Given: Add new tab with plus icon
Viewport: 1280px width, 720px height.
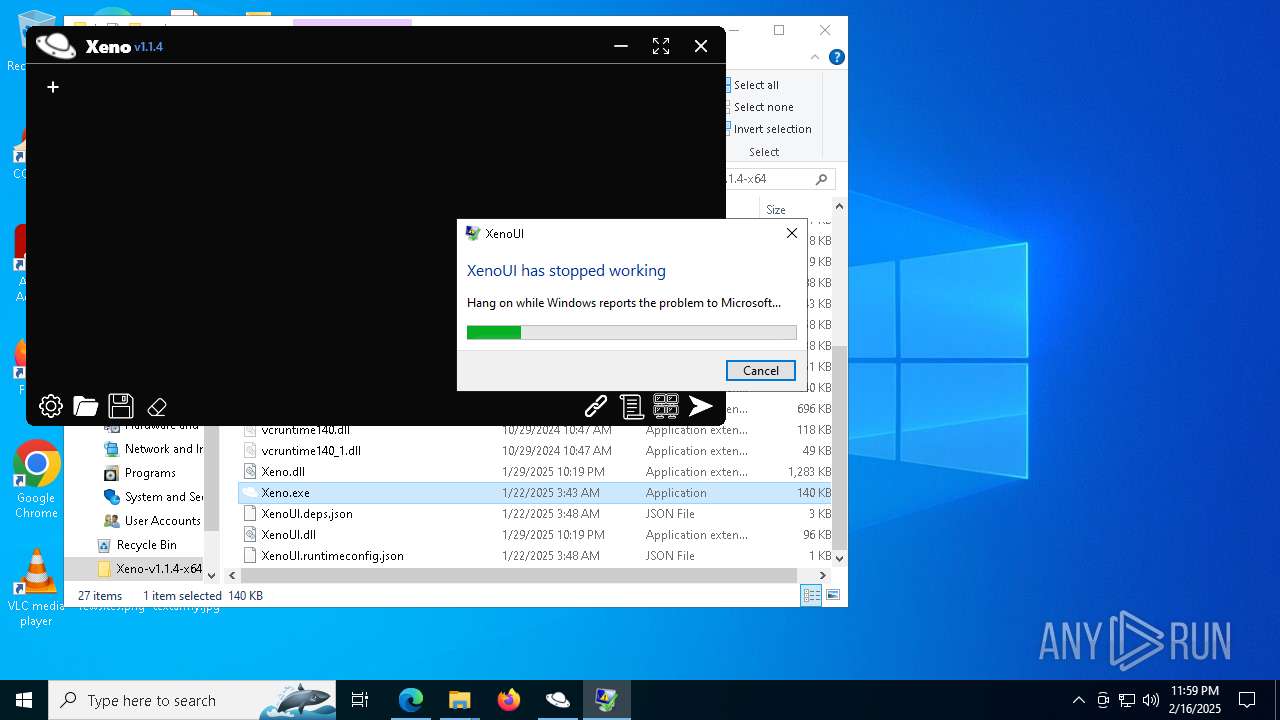Looking at the screenshot, I should [x=53, y=87].
